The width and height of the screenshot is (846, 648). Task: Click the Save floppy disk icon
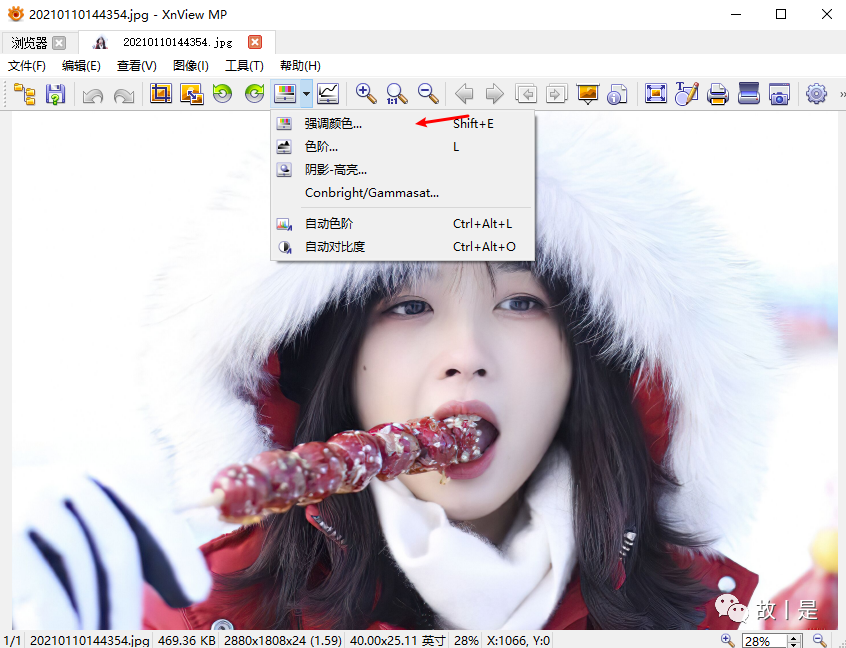(x=56, y=95)
